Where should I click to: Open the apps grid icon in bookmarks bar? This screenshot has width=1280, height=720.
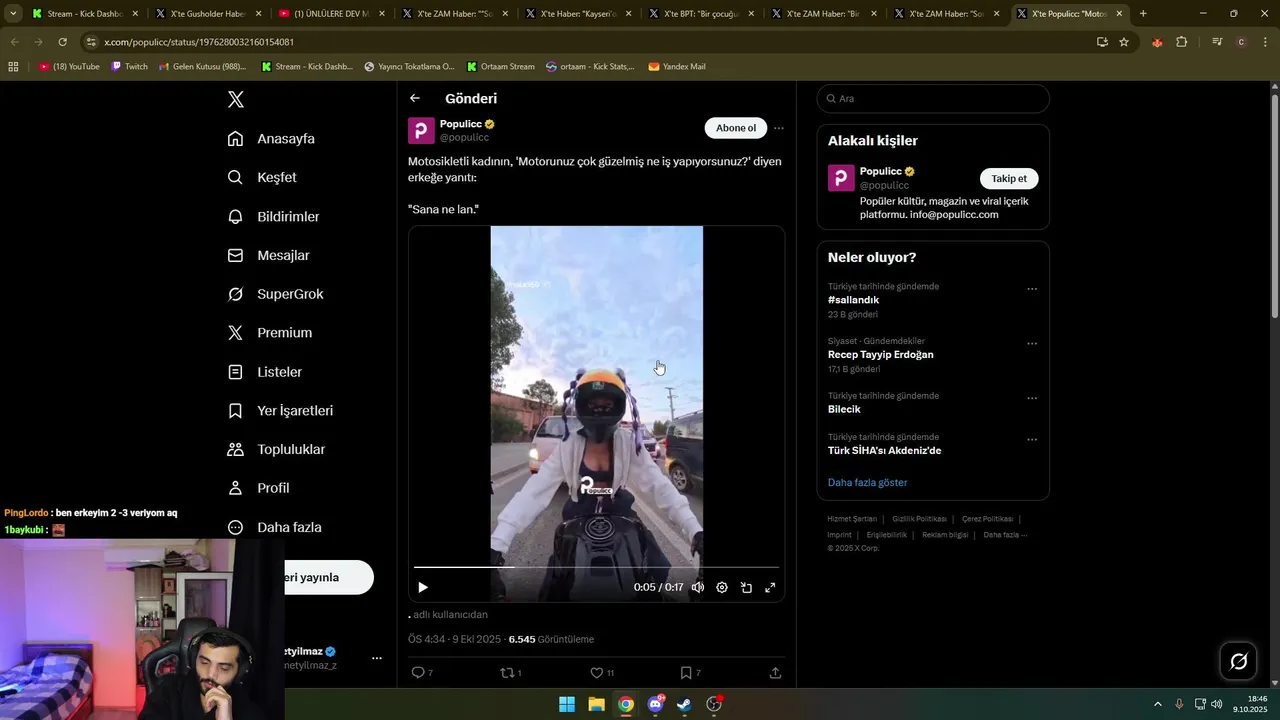[13, 67]
